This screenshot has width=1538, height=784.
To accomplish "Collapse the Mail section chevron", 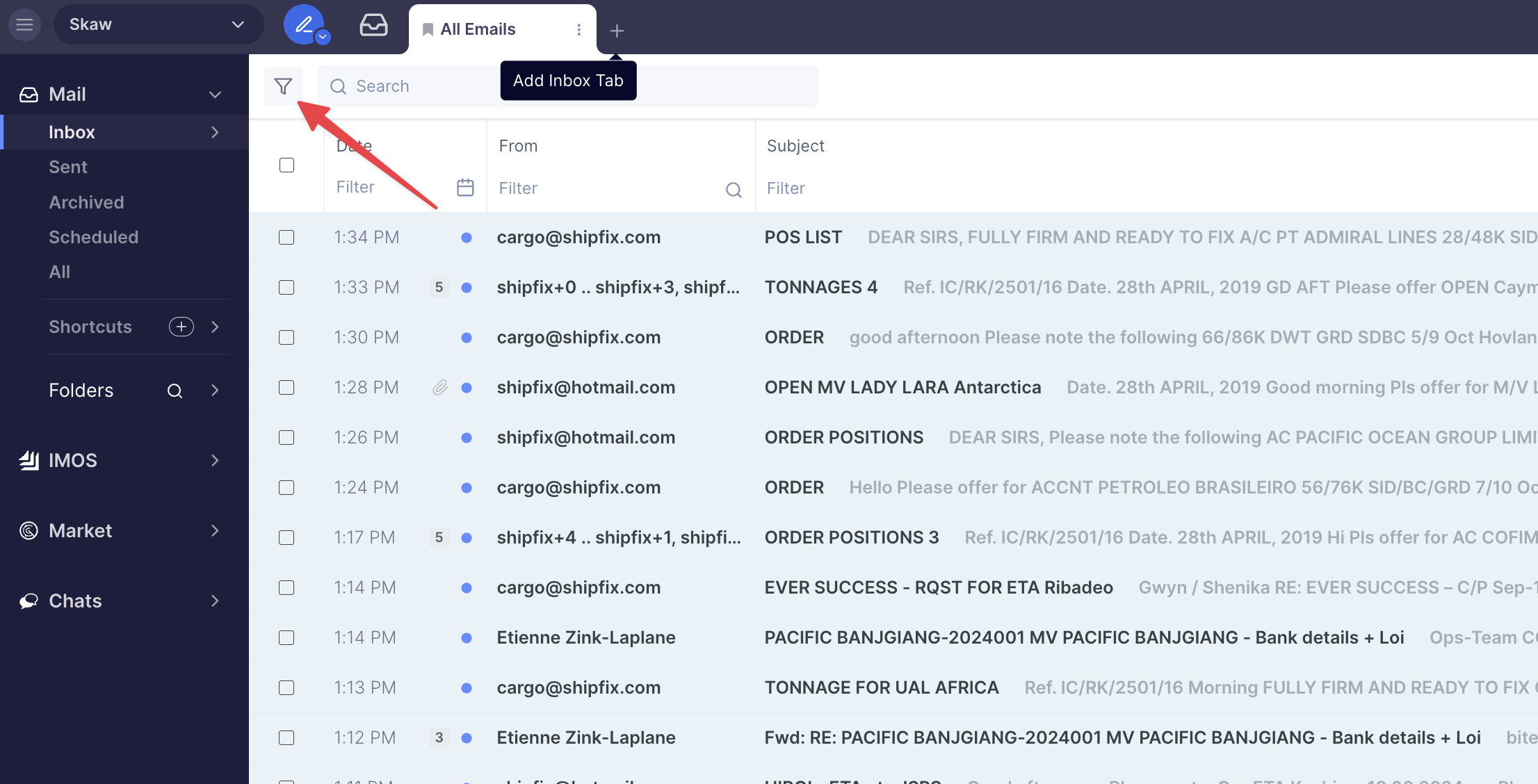I will (x=215, y=95).
